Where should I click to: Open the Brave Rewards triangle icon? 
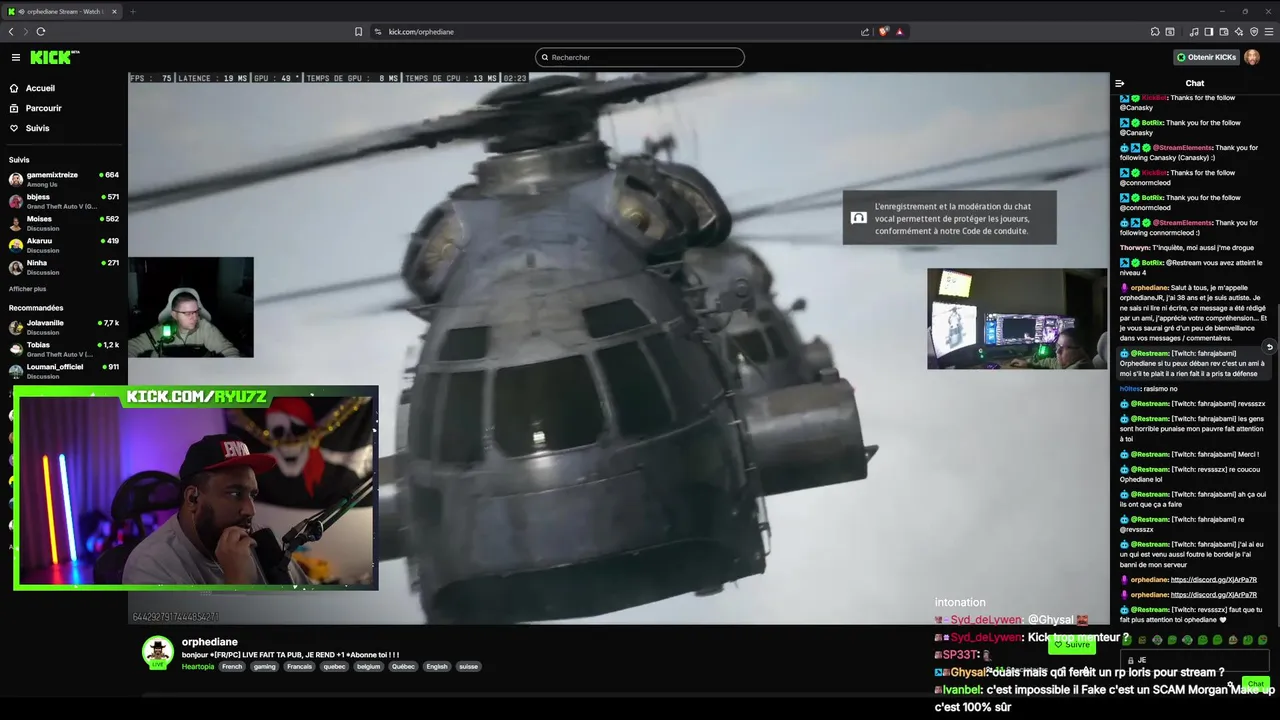point(900,31)
